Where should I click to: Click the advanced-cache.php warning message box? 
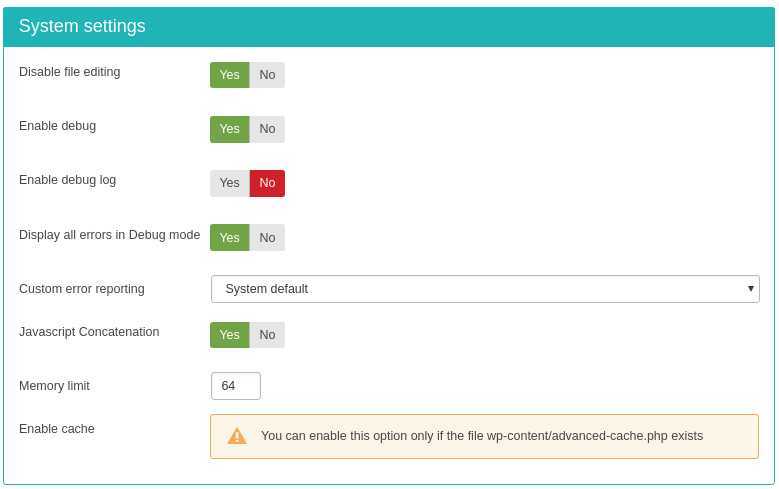tap(484, 436)
